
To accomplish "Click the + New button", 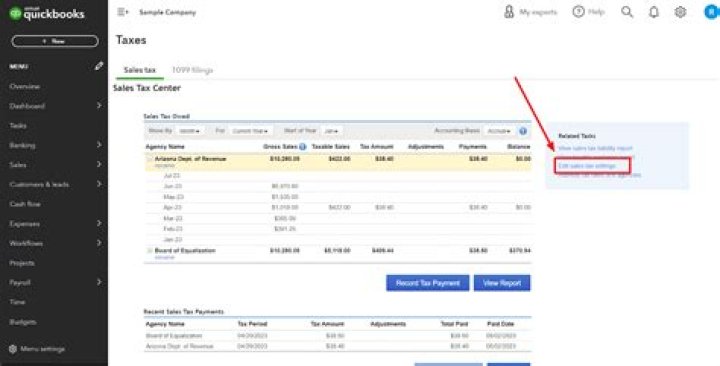I will (55, 41).
